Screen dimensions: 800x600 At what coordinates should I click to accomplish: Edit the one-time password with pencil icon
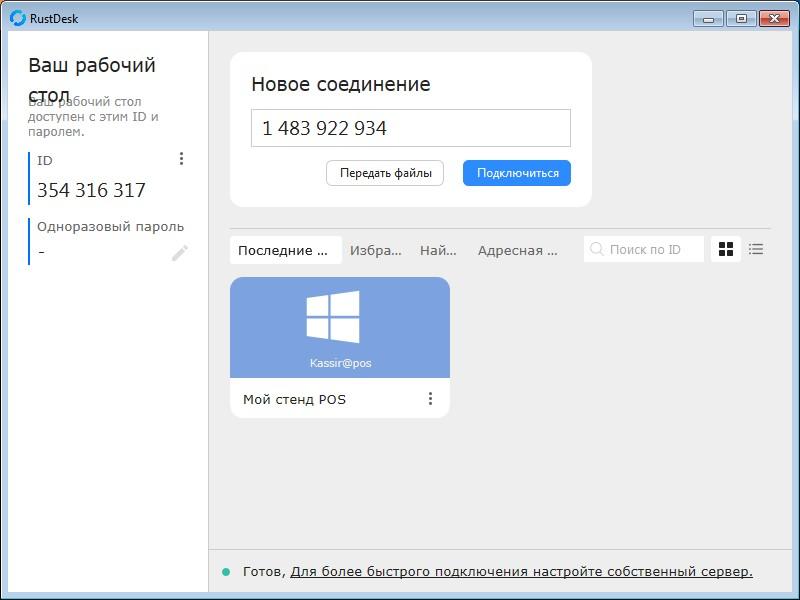(x=180, y=253)
